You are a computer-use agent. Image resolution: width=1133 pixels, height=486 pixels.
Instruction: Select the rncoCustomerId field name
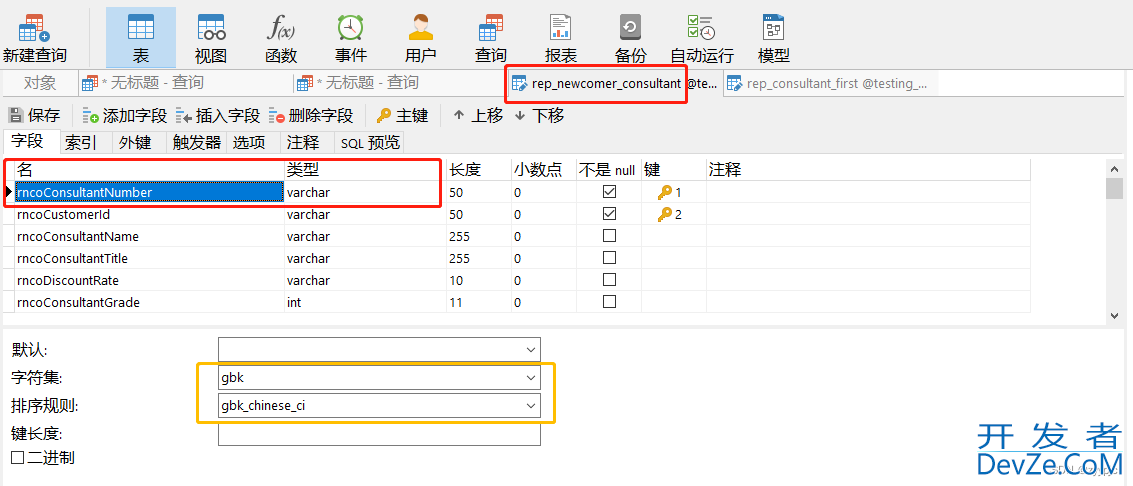point(149,214)
